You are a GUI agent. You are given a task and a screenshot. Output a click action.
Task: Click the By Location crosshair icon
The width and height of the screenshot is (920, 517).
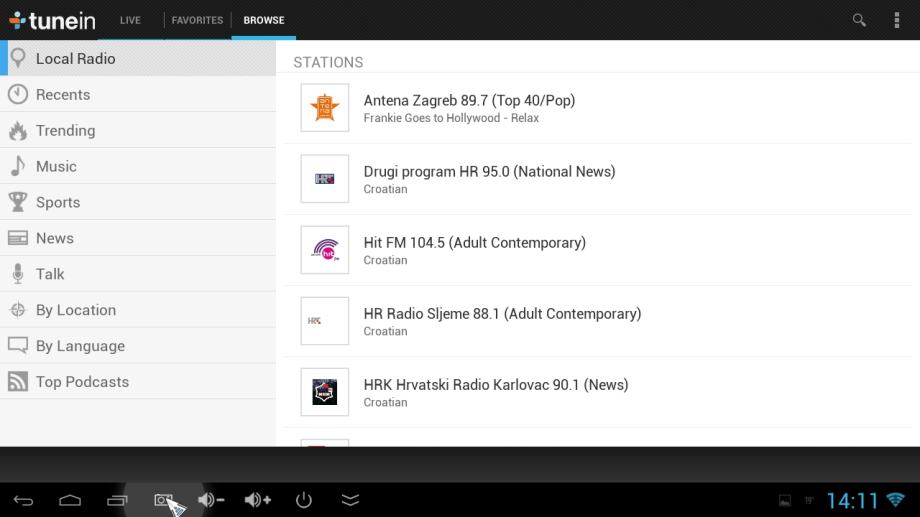(18, 309)
